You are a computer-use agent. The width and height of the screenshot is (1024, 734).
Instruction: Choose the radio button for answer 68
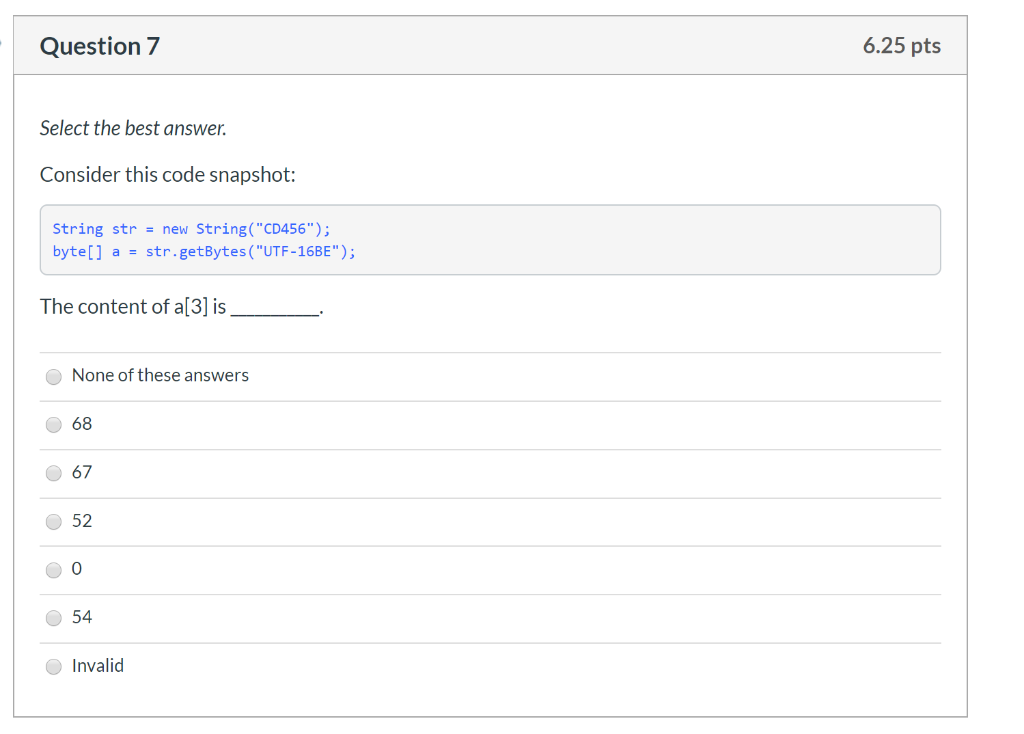54,425
